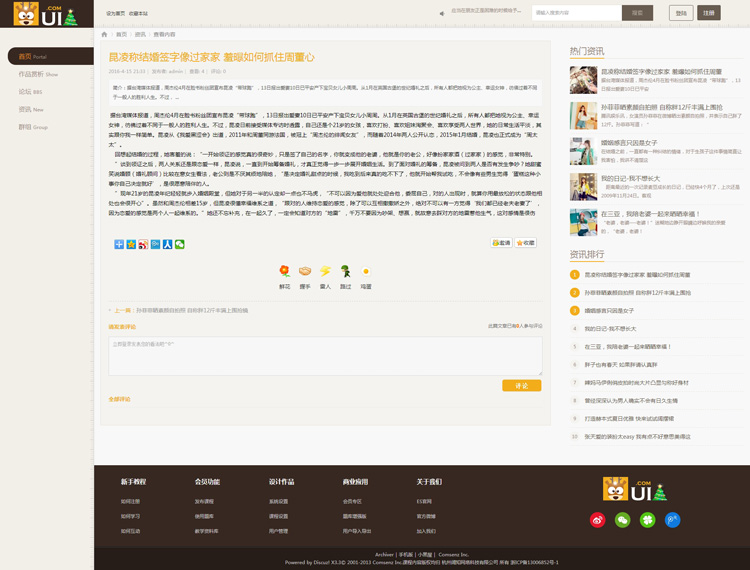
Task: Click the egg (鸡蛋) reaction icon
Action: [366, 271]
